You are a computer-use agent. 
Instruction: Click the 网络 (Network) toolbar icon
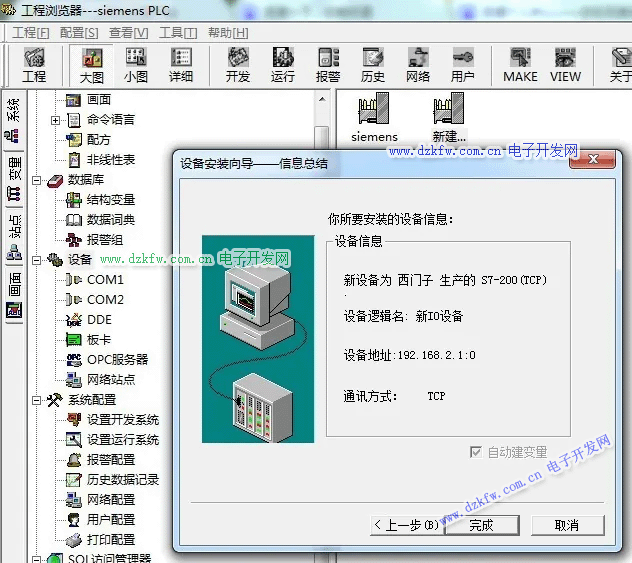pos(418,64)
